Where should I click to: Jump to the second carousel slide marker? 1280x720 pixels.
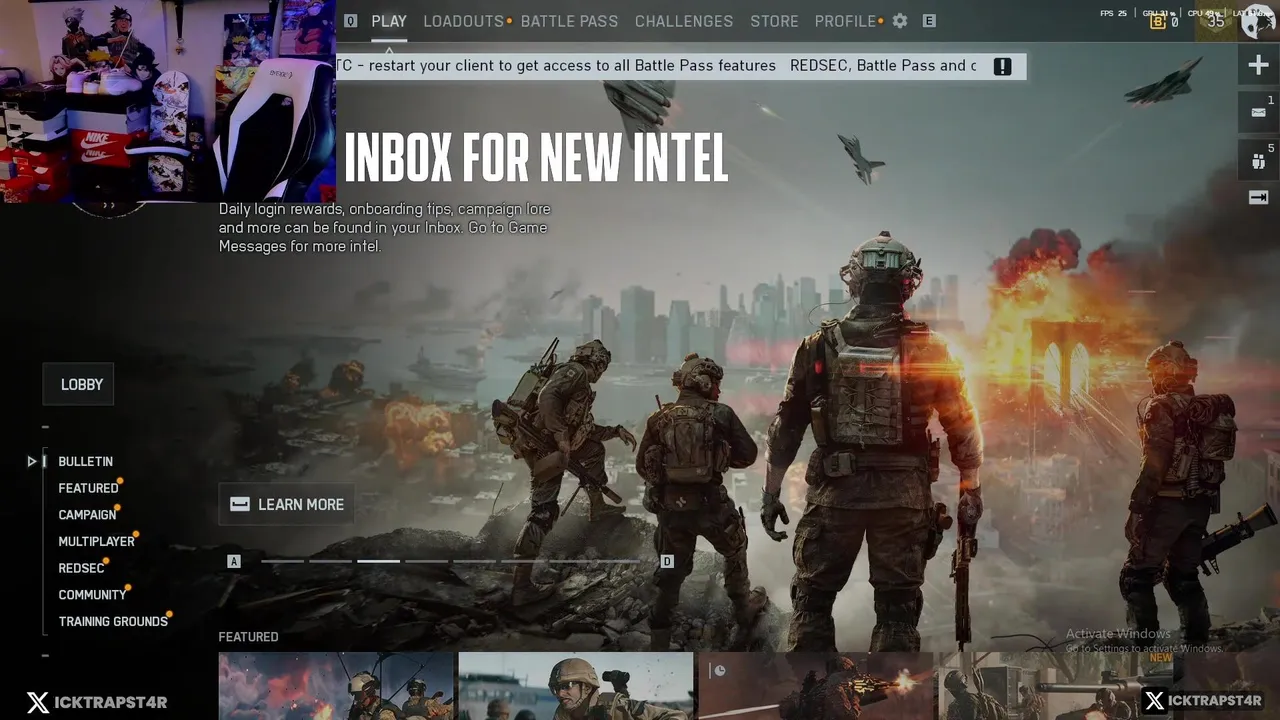[x=330, y=561]
